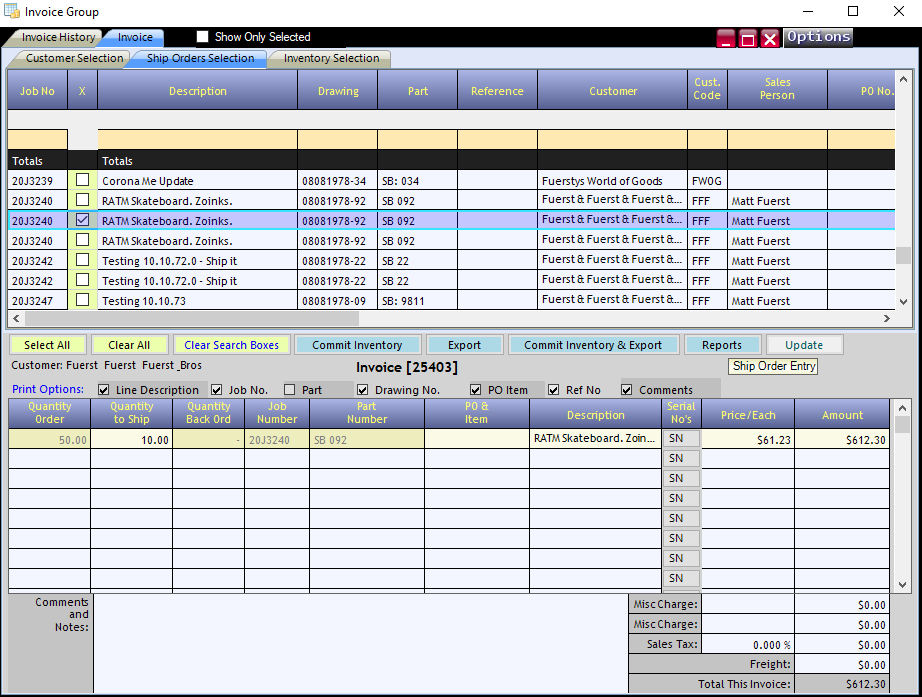Click the Amount cell $612.30 in line

[x=842, y=439]
